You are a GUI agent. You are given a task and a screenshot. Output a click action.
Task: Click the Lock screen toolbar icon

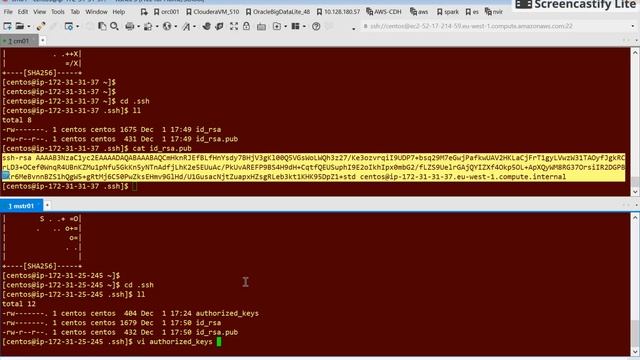point(246,26)
